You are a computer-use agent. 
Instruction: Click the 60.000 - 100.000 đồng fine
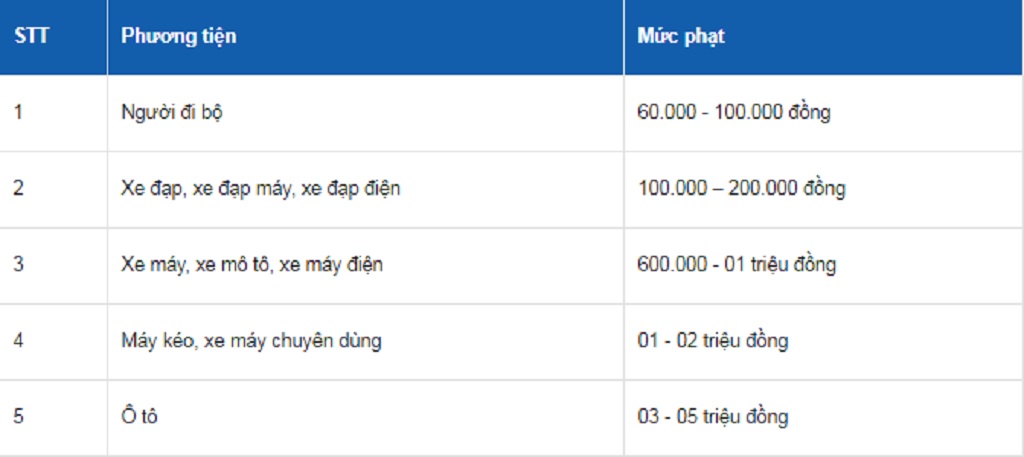[734, 112]
